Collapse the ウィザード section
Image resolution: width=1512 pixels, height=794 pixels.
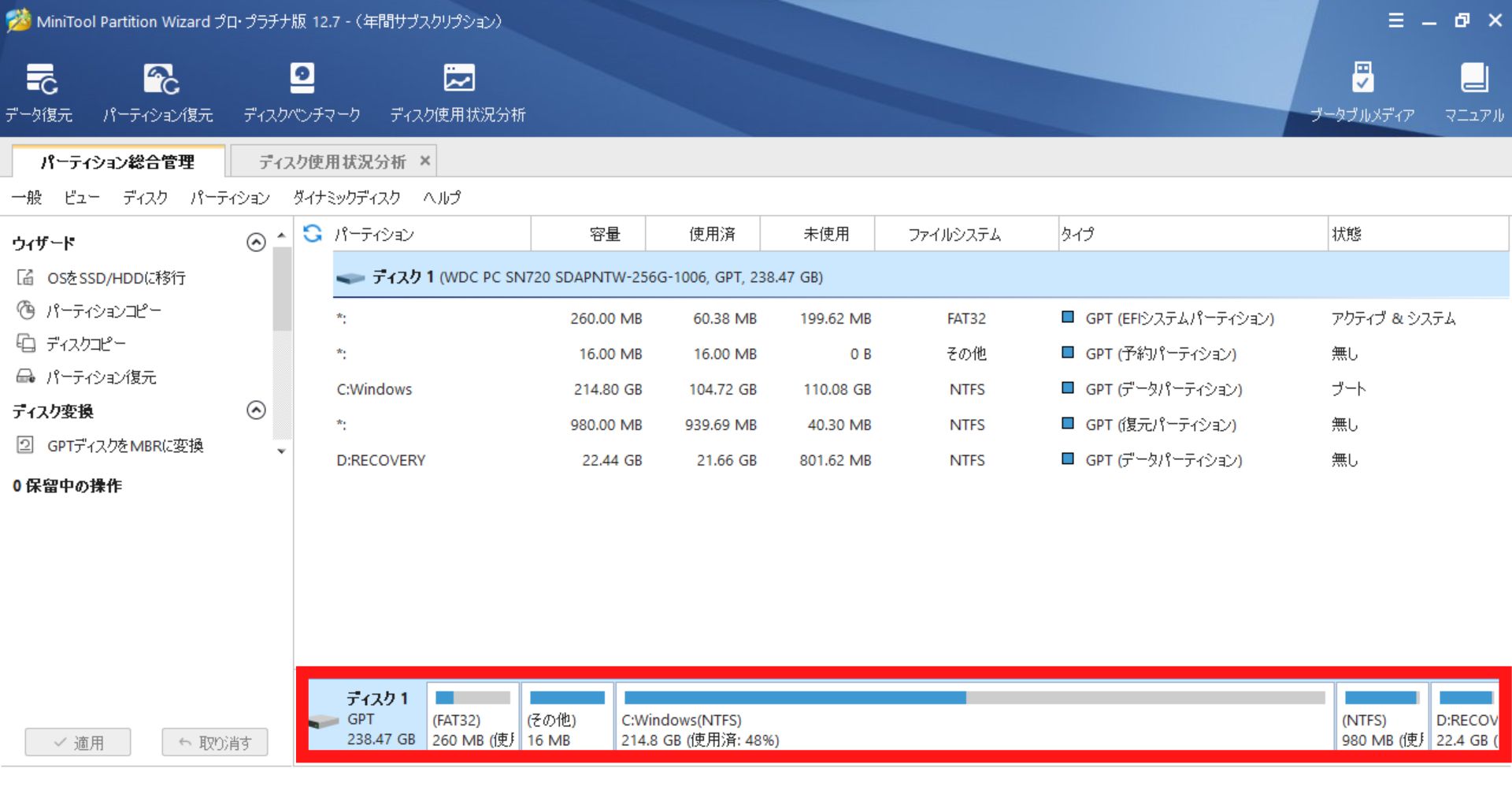pos(256,243)
